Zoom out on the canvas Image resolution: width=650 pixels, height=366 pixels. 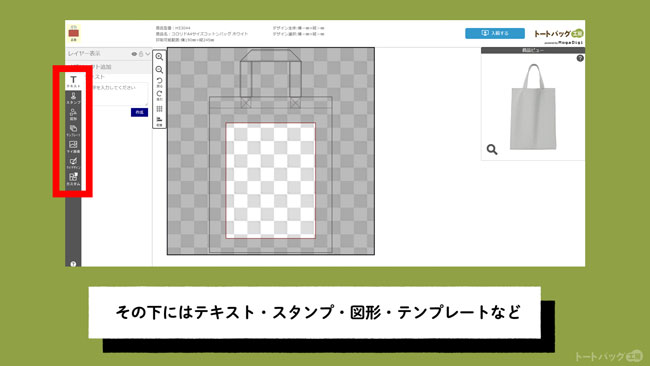[159, 70]
